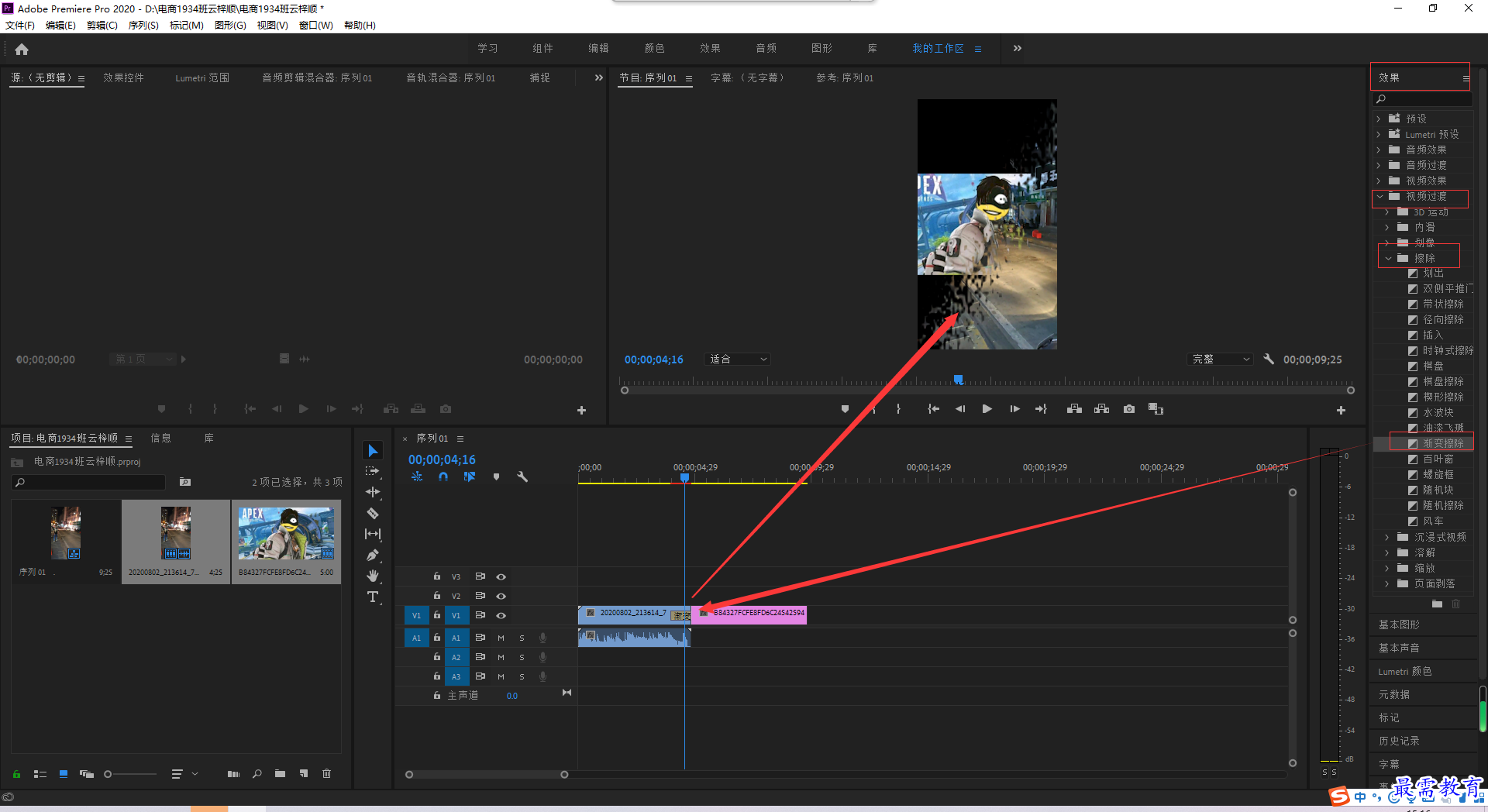Expand the 视频效果 folder
Screen dimensions: 1488x812
pos(1379,181)
